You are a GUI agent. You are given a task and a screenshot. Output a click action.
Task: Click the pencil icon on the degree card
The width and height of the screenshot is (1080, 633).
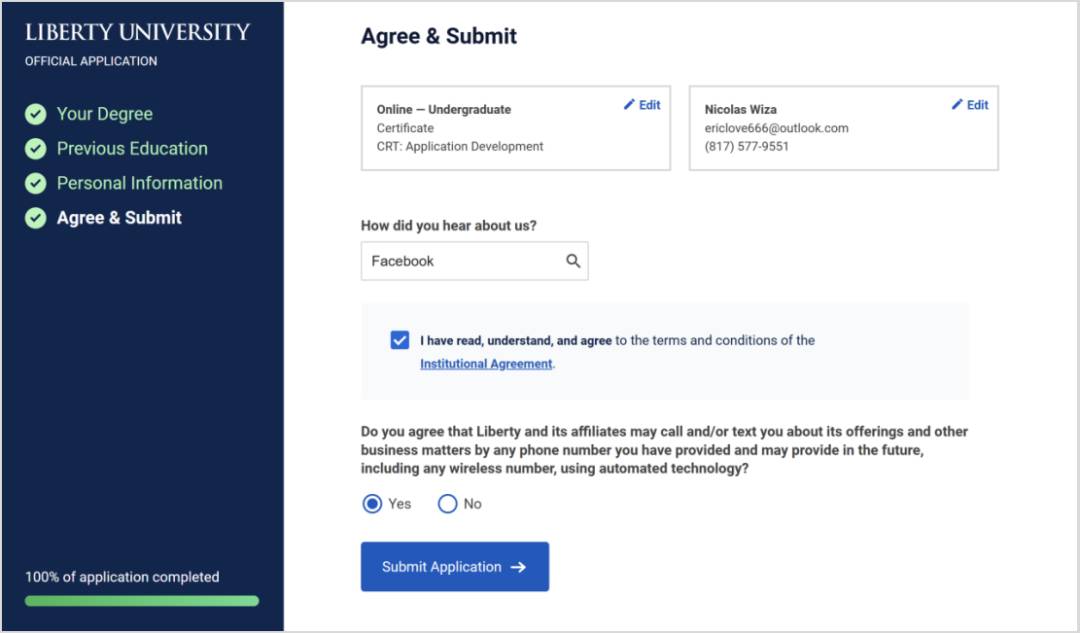(629, 105)
